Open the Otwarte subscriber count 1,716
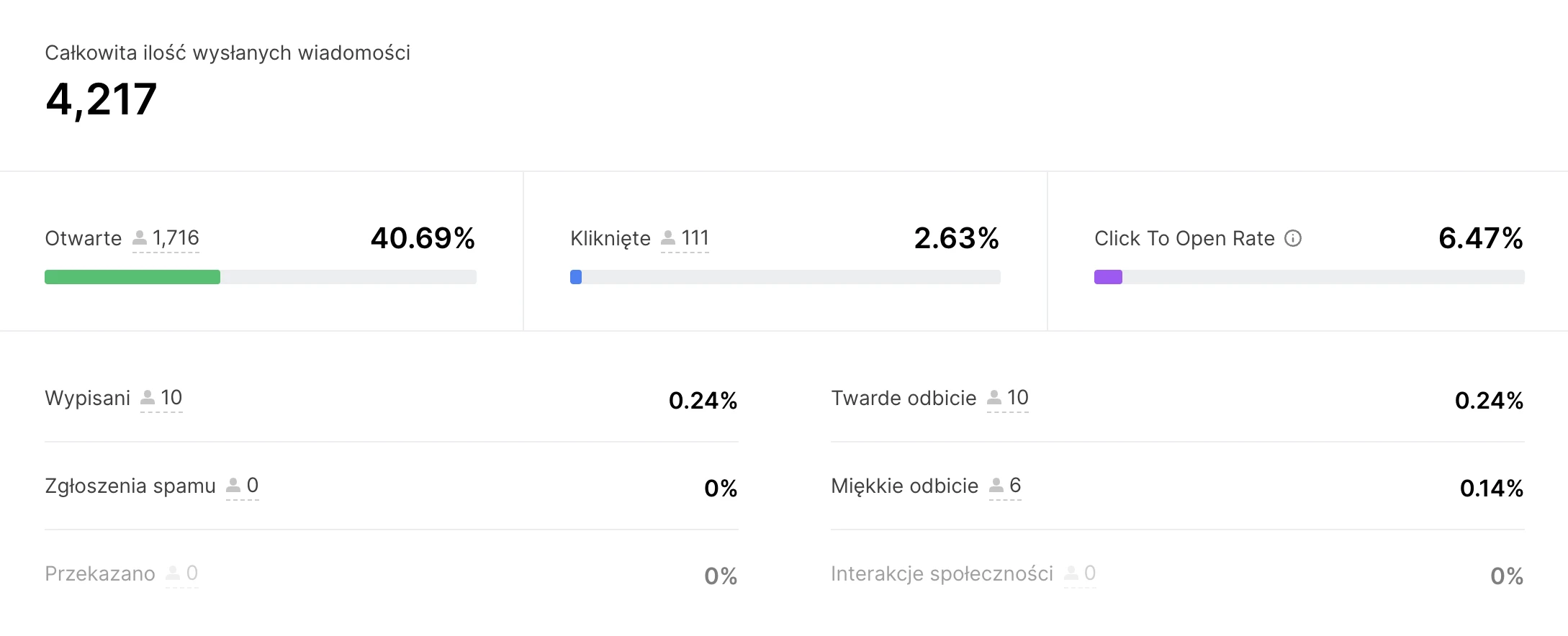The width and height of the screenshot is (1568, 636). [x=176, y=238]
